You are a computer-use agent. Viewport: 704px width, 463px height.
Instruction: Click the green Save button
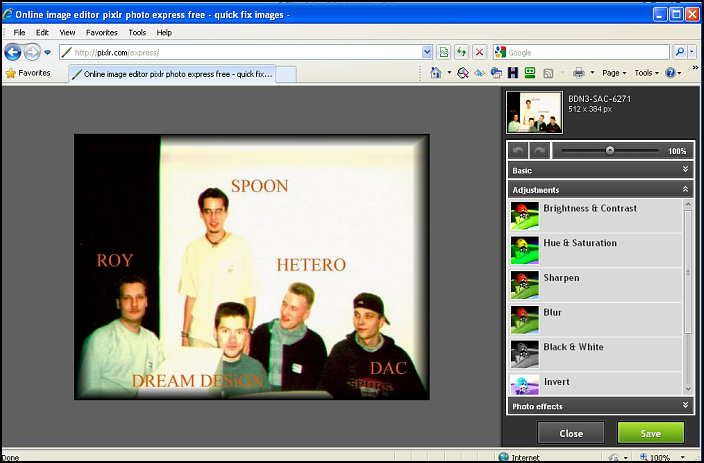pos(650,433)
